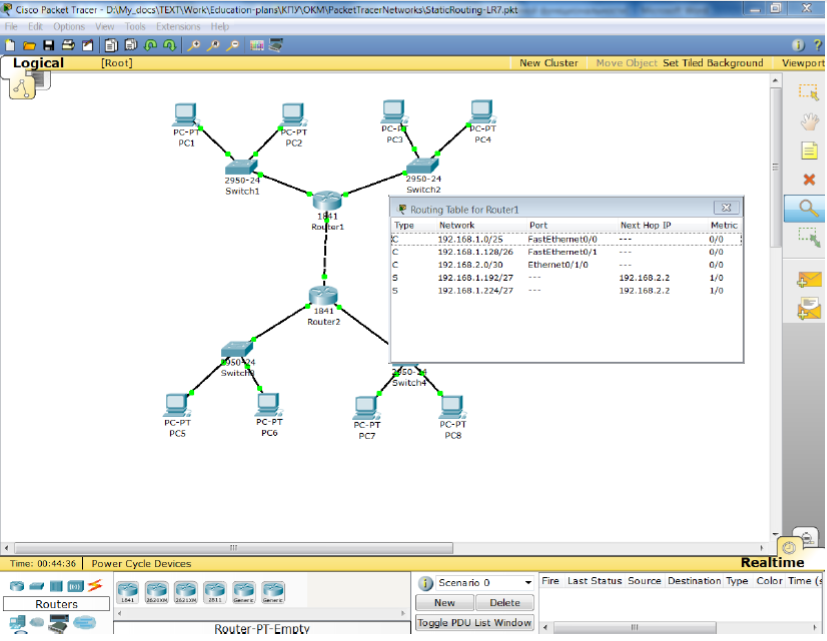Click the question mark help icon

coord(818,45)
